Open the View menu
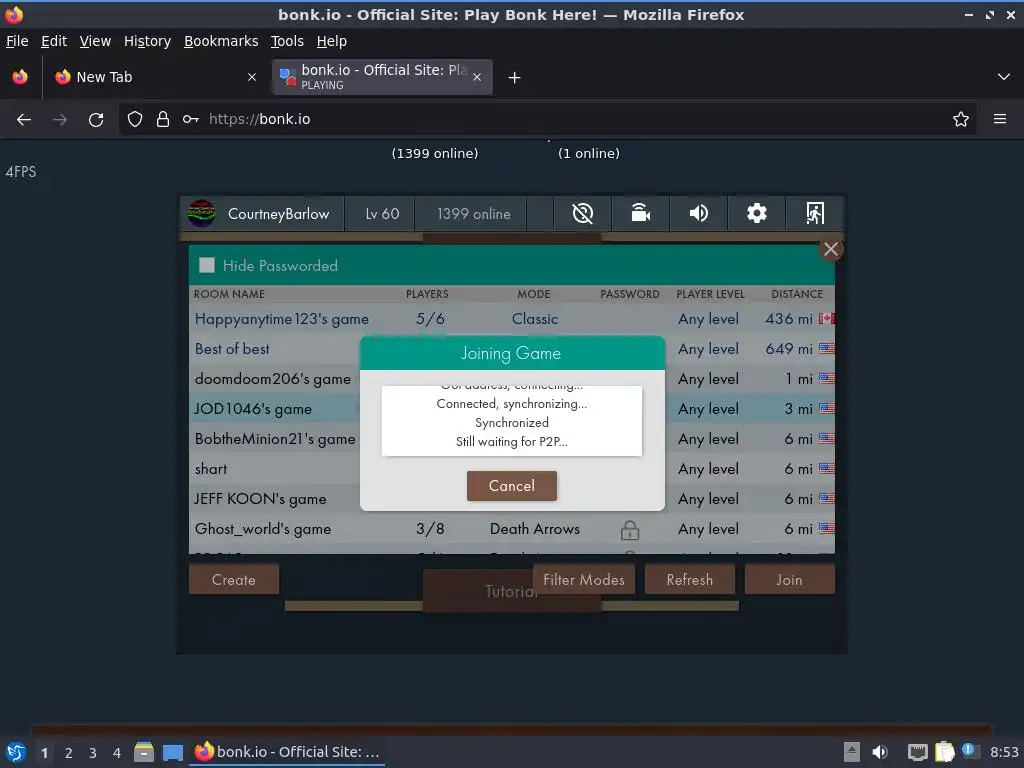The image size is (1024, 768). click(95, 41)
